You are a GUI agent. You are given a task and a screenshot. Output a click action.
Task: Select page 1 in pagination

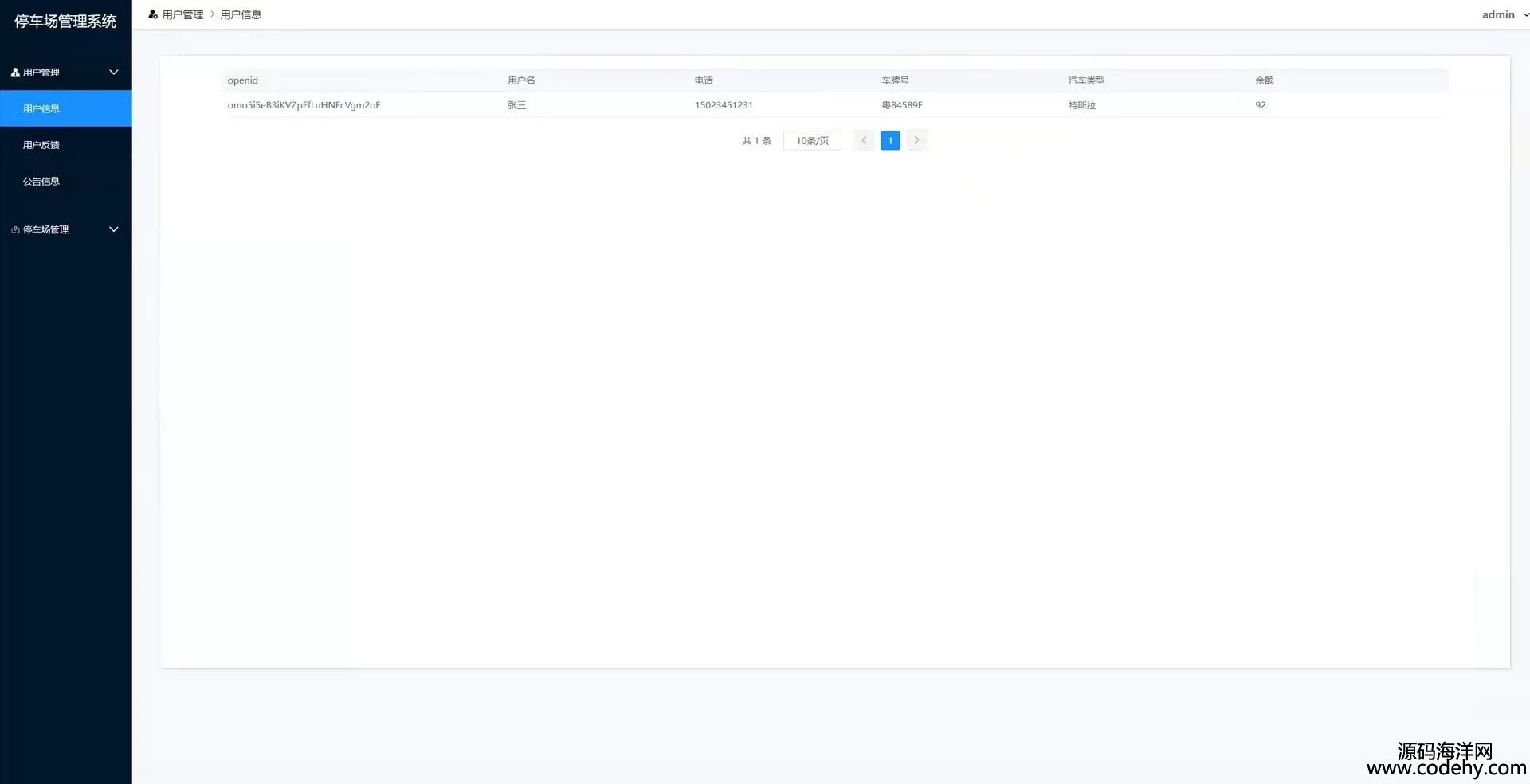(890, 141)
